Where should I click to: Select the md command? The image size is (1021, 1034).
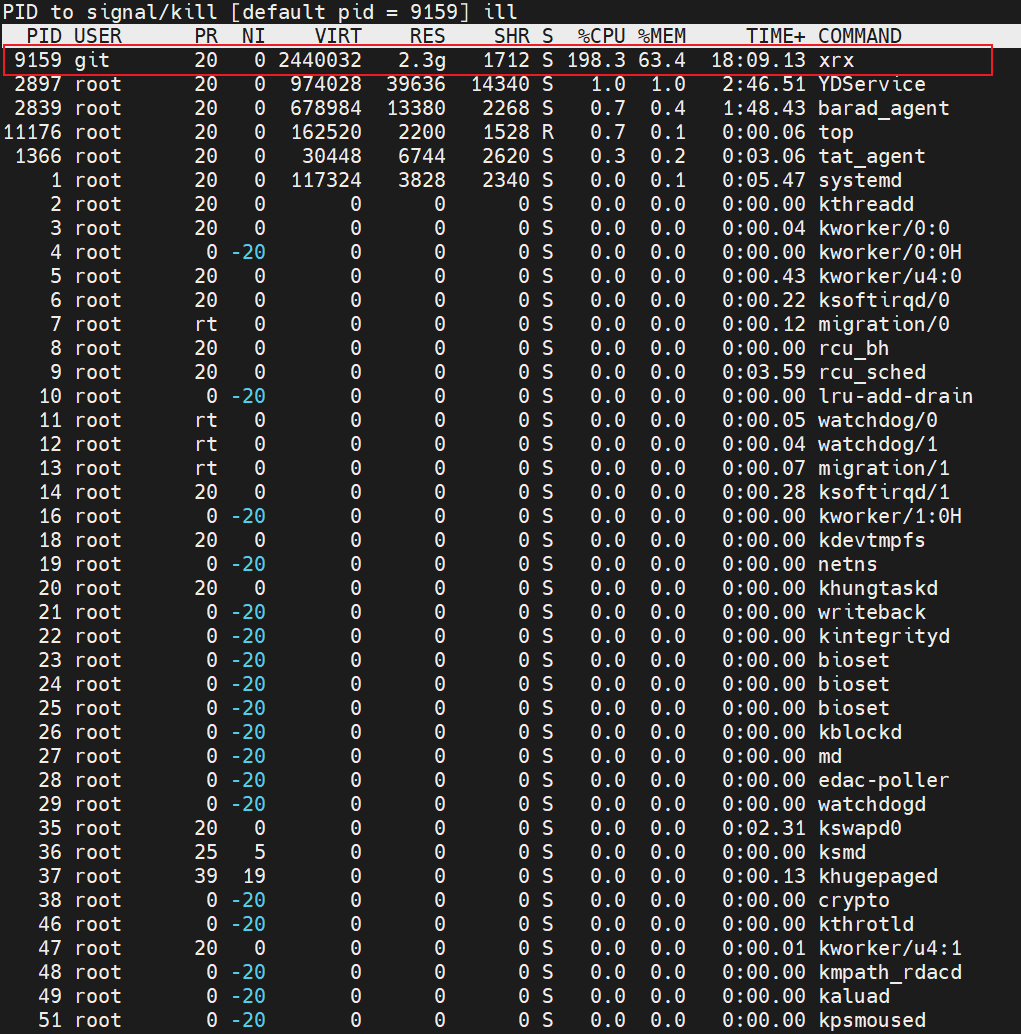pos(830,756)
